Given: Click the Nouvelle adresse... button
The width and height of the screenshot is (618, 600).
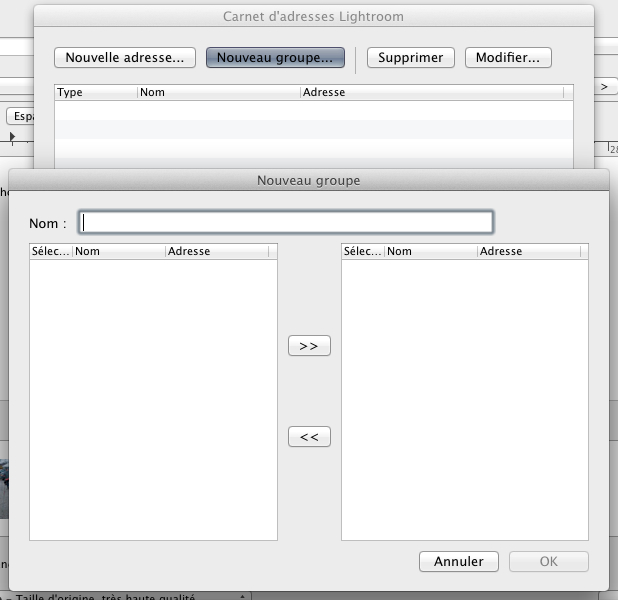Looking at the screenshot, I should [x=125, y=58].
